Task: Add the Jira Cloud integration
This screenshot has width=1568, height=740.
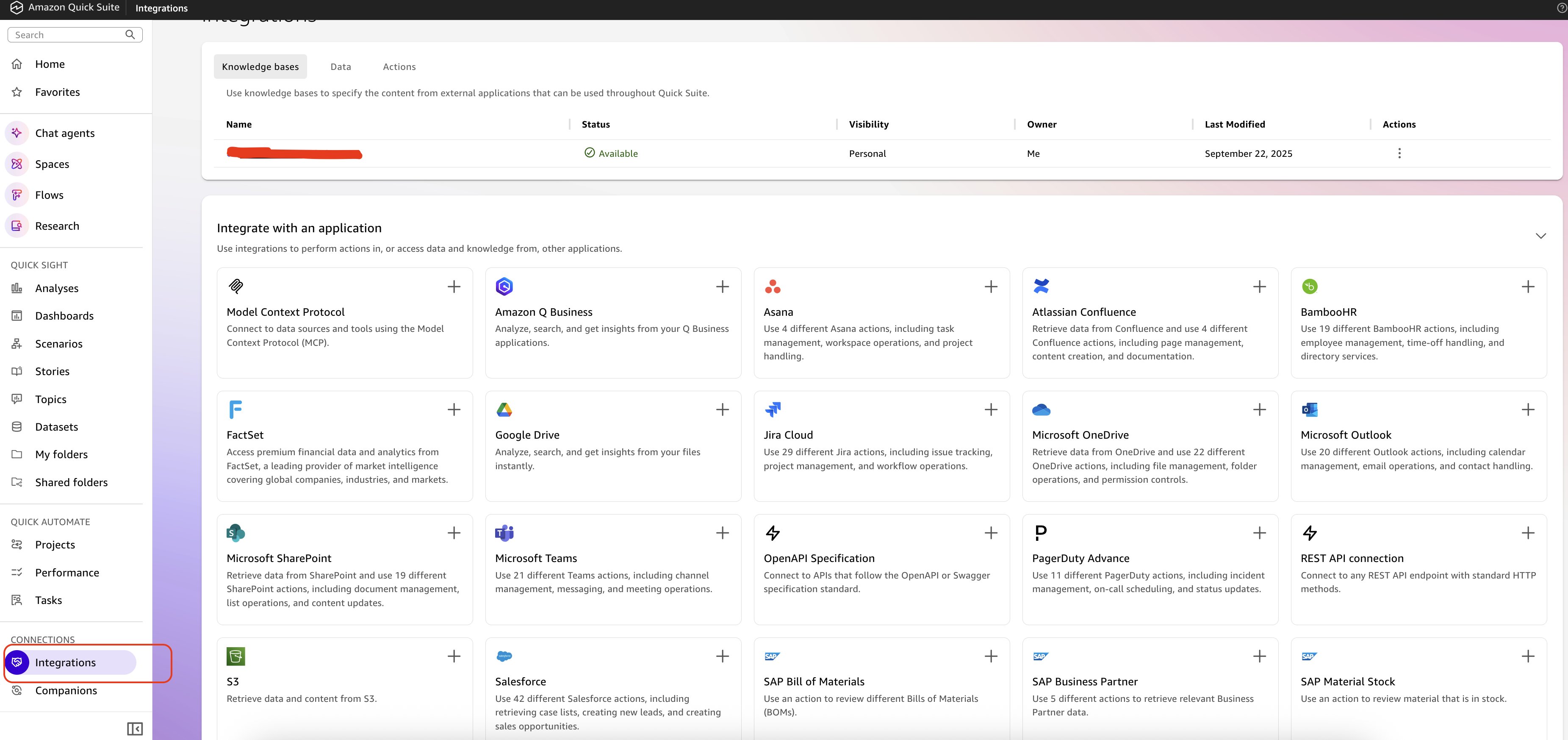Action: pyautogui.click(x=990, y=410)
